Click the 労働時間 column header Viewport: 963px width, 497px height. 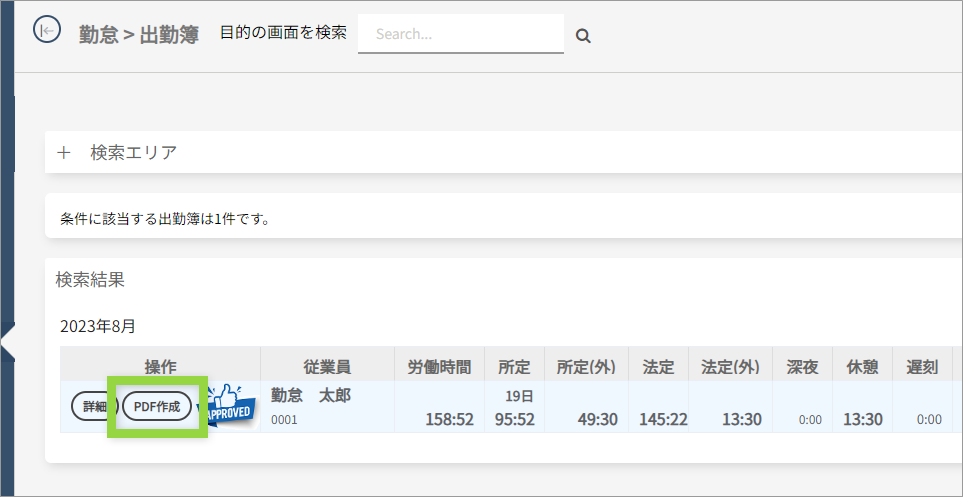(x=439, y=367)
